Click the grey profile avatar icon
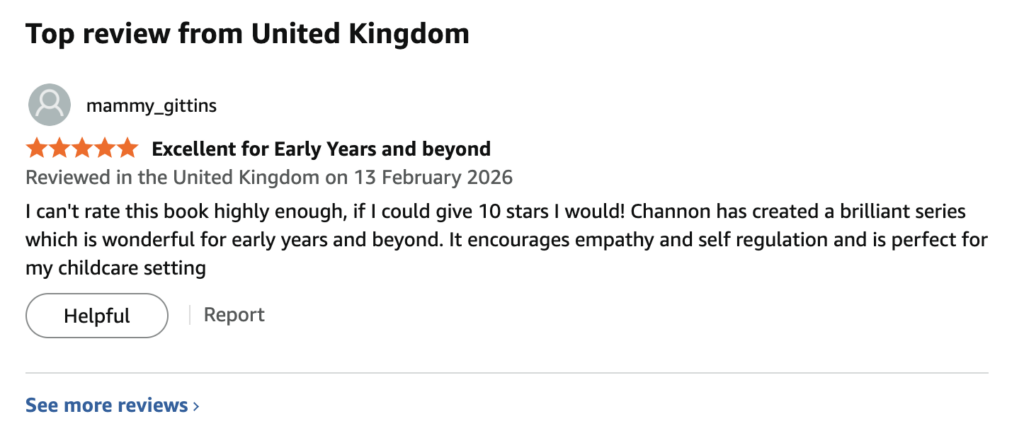The width and height of the screenshot is (1024, 443). click(49, 105)
